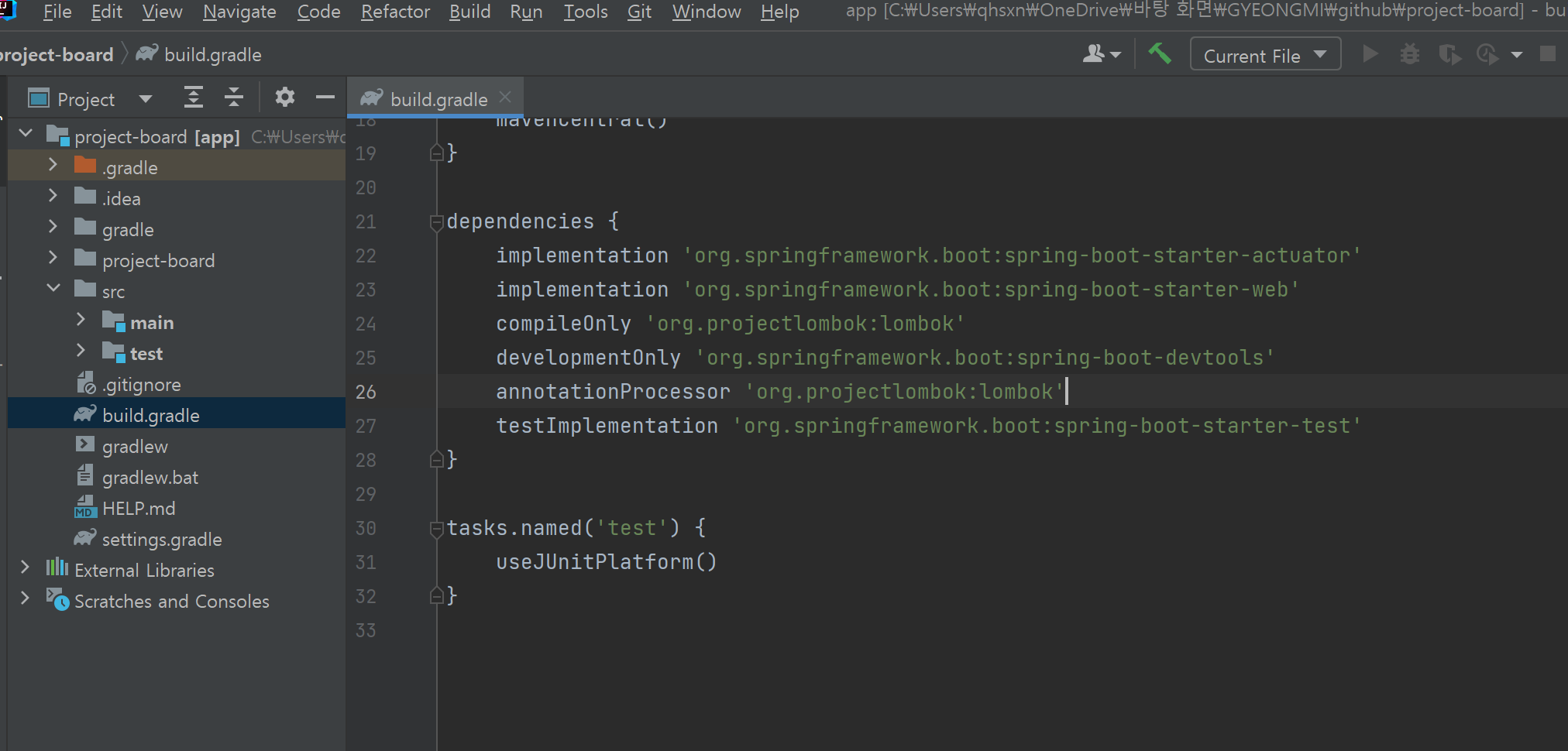1568x751 pixels.
Task: Select settings.gradle in the Project tree
Action: click(162, 538)
